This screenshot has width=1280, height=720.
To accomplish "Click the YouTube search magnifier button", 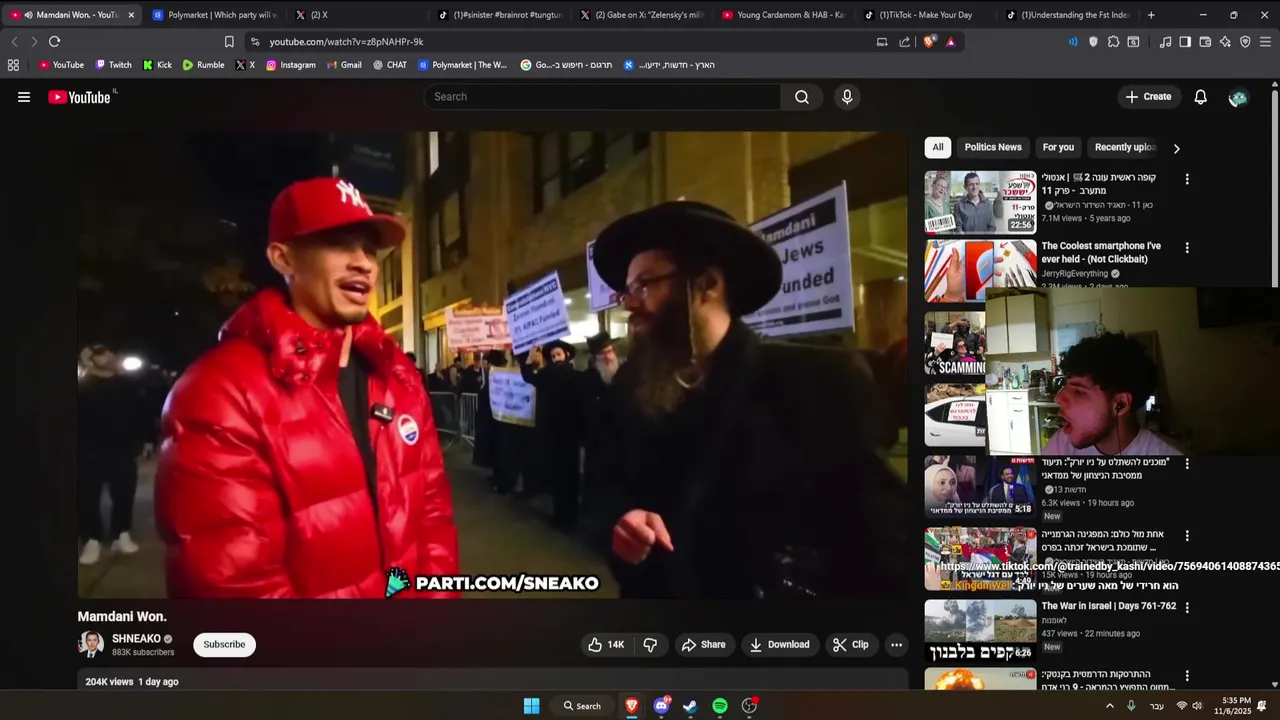I will tap(802, 97).
